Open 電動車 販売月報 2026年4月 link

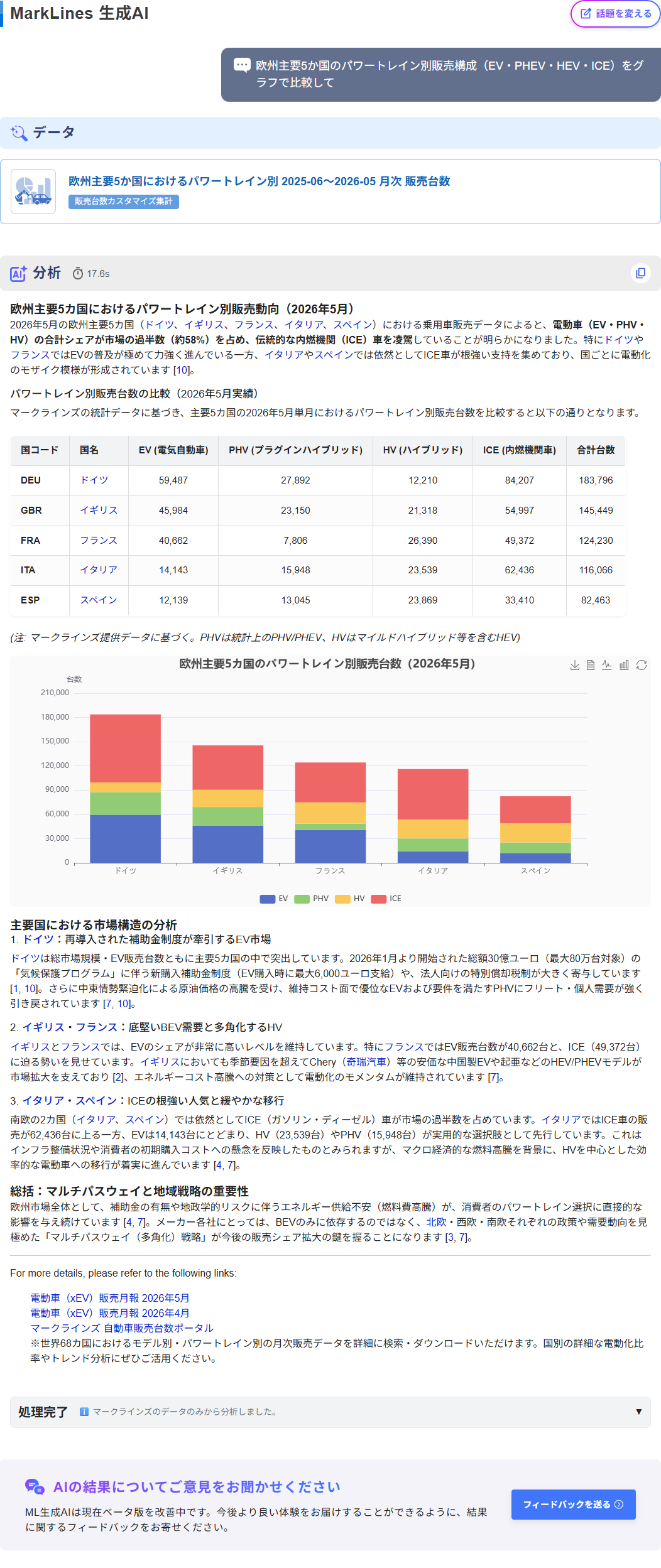click(110, 1313)
